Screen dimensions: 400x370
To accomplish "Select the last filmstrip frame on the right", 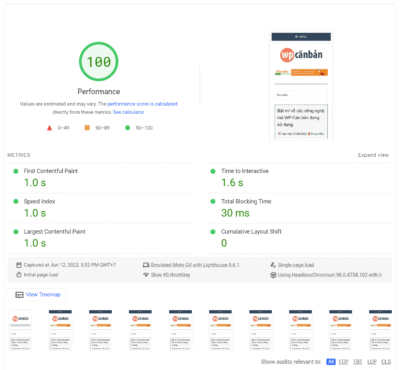I will 380,330.
